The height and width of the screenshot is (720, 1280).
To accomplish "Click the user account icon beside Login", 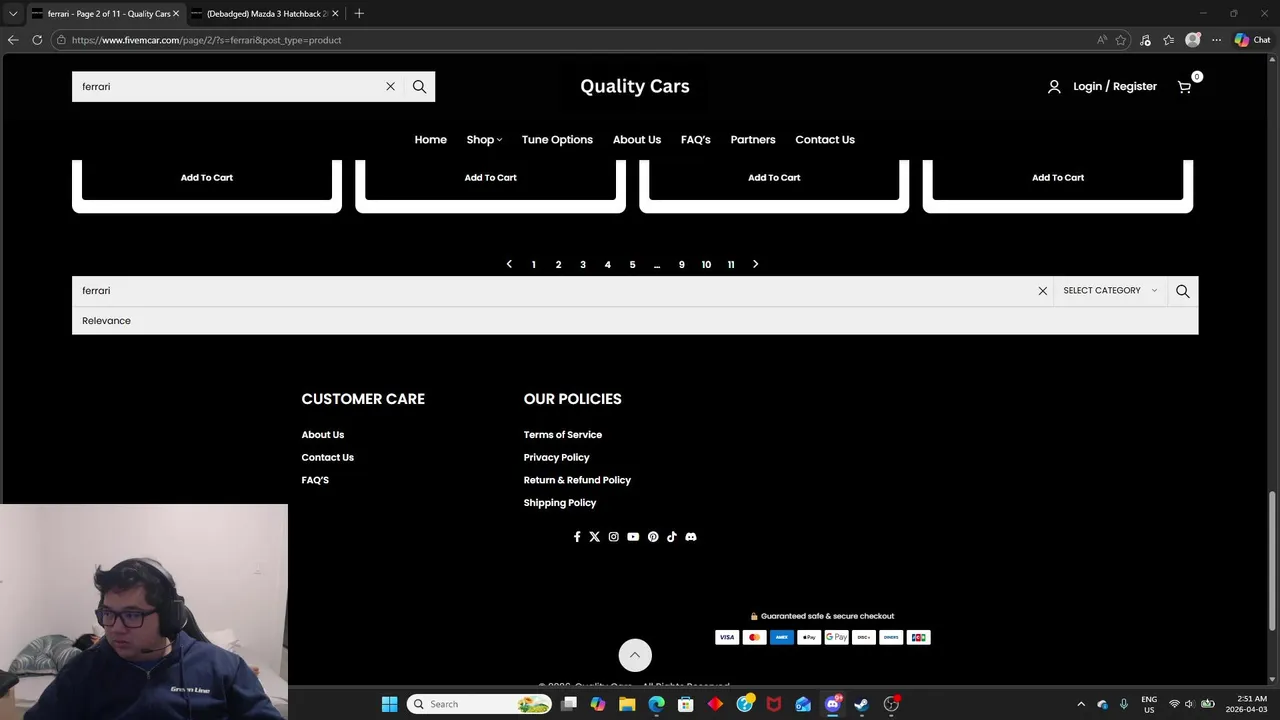I will [x=1054, y=87].
